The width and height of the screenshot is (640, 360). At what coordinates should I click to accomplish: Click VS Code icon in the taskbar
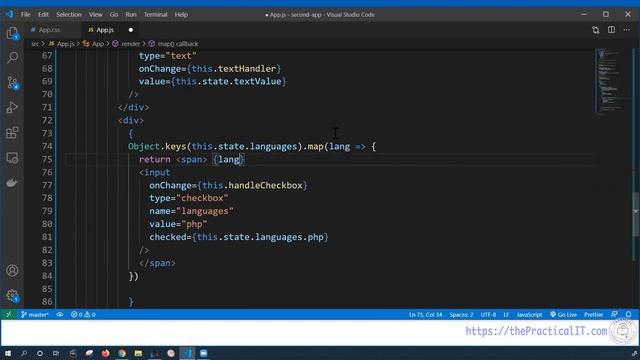point(187,353)
